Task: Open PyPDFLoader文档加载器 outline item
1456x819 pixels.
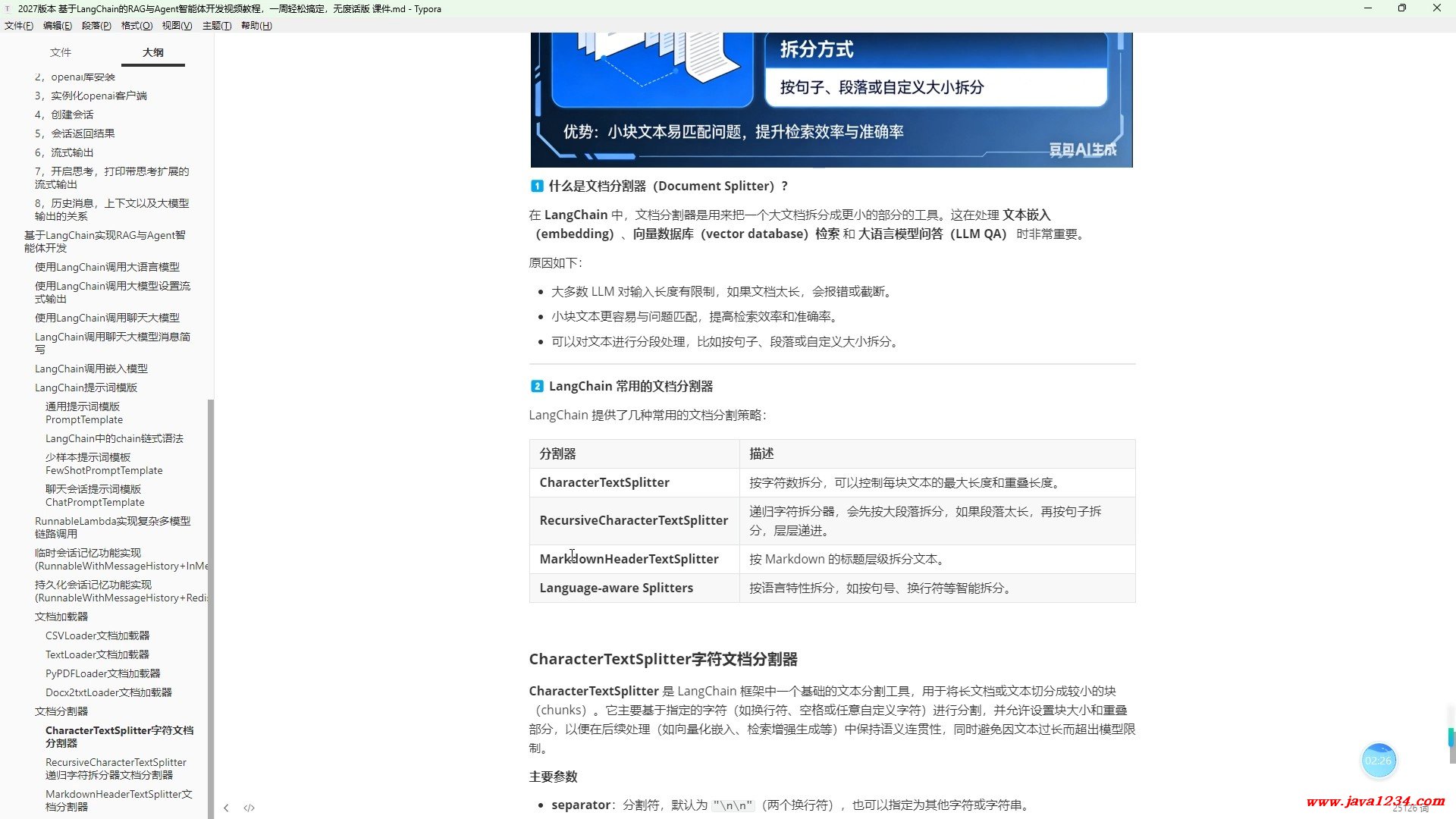Action: pyautogui.click(x=102, y=673)
